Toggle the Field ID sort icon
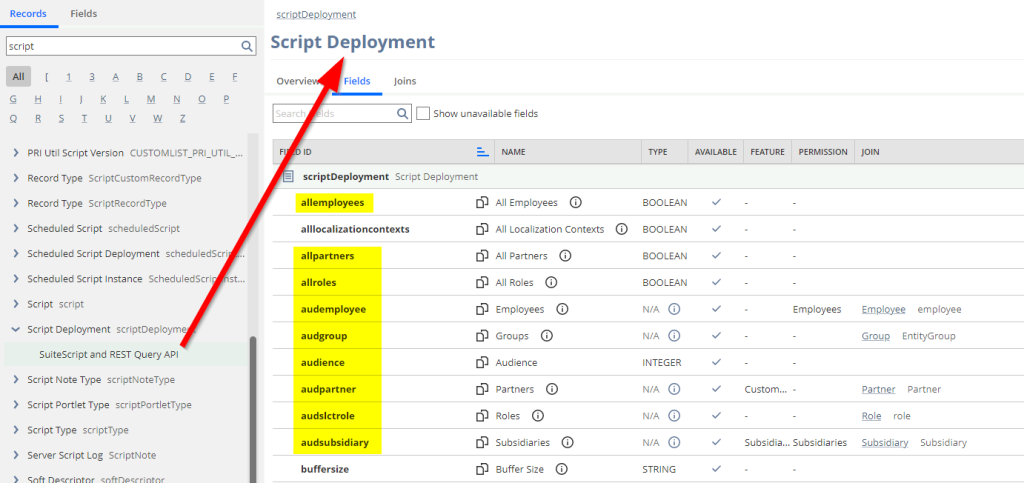Viewport: 1024px width, 483px height. tap(483, 151)
